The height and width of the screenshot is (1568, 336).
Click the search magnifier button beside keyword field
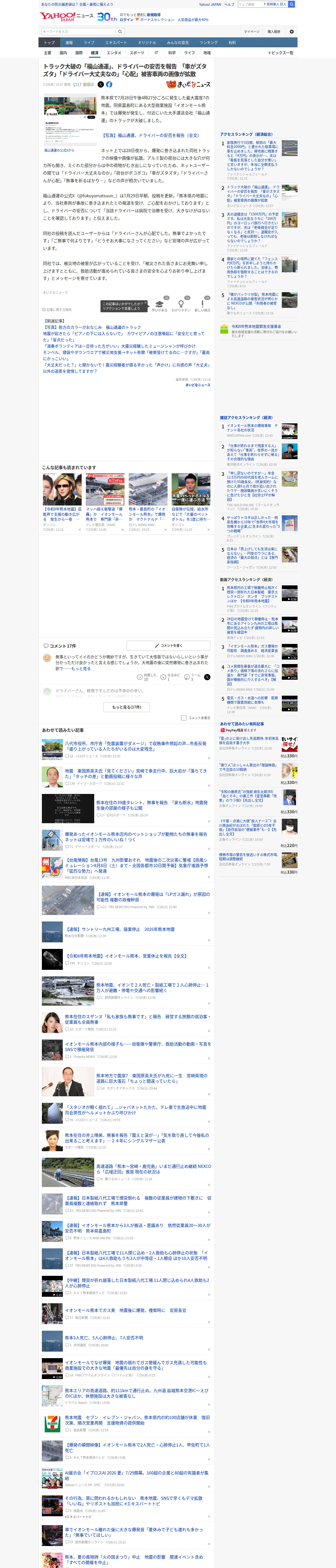(120, 32)
